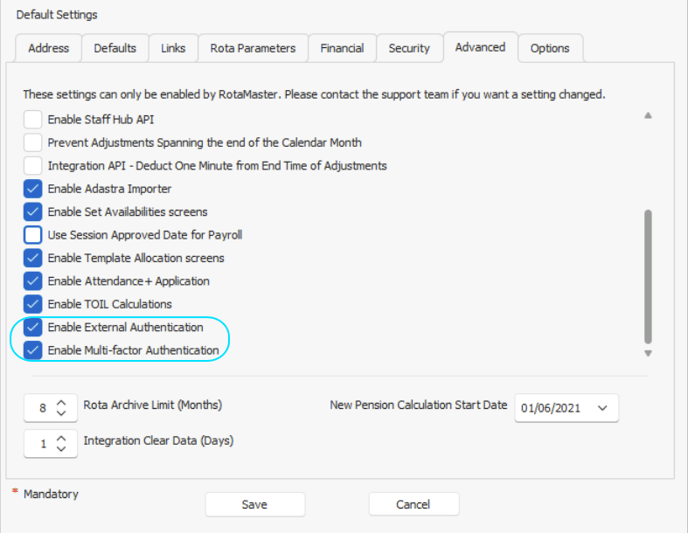The image size is (688, 533).
Task: Click scroll down arrow in settings list
Action: [x=648, y=353]
